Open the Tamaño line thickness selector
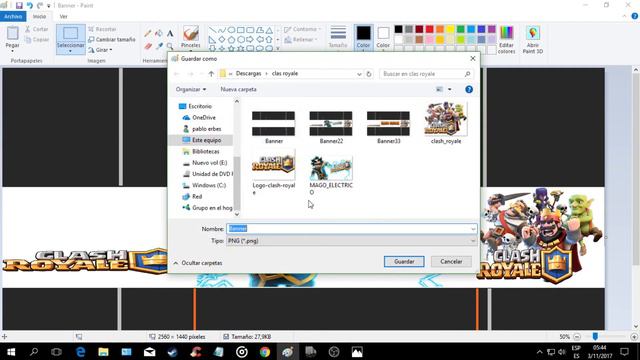Viewport: 640px width, 360px height. pyautogui.click(x=338, y=38)
